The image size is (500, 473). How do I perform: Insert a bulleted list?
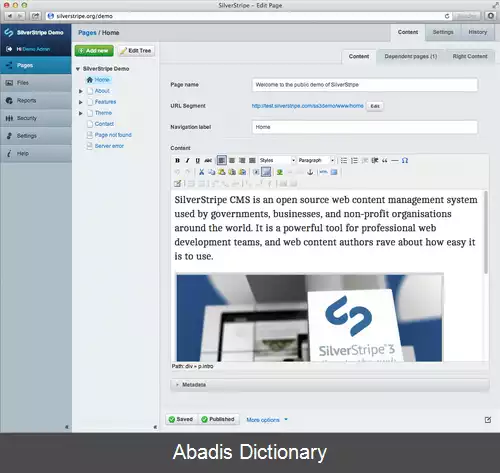click(344, 160)
